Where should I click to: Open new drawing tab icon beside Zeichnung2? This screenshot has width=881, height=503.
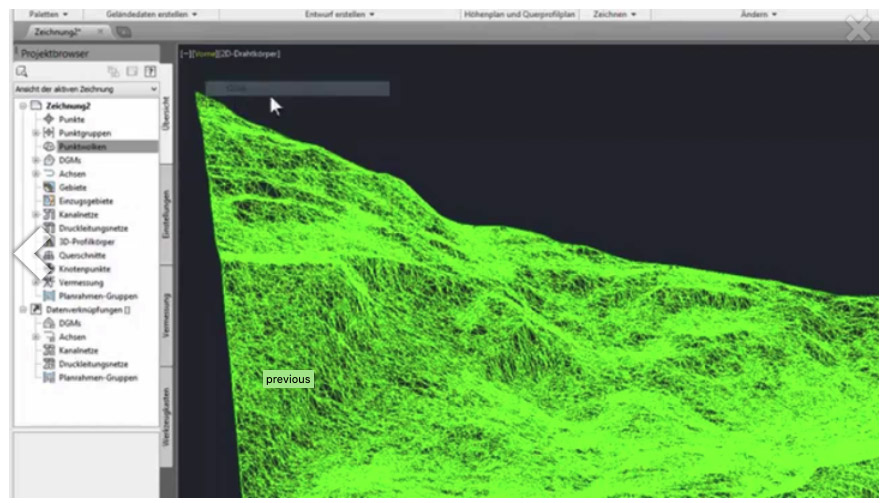[x=125, y=32]
